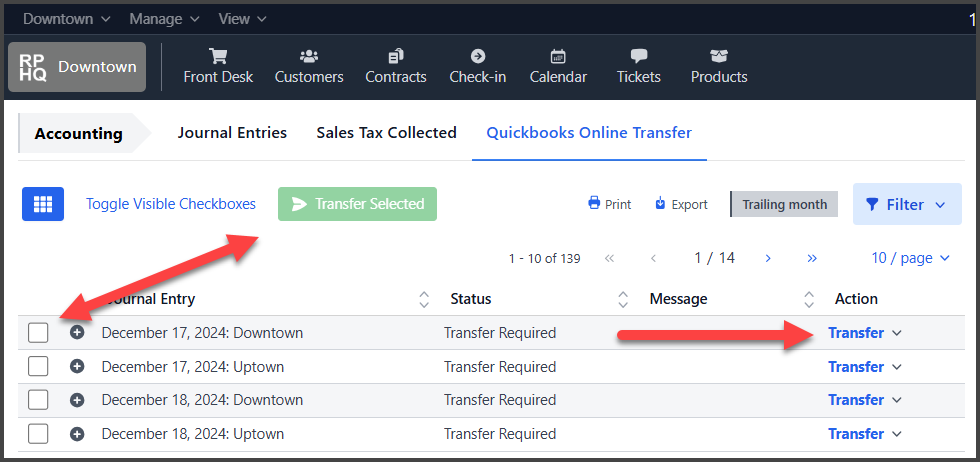Open Contracts page

[x=396, y=66]
